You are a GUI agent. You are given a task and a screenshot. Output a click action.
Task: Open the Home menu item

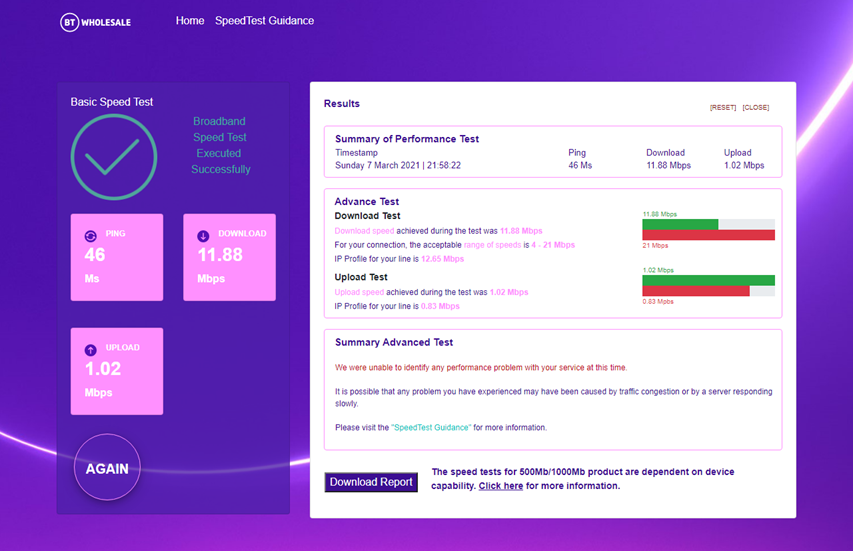tap(190, 21)
